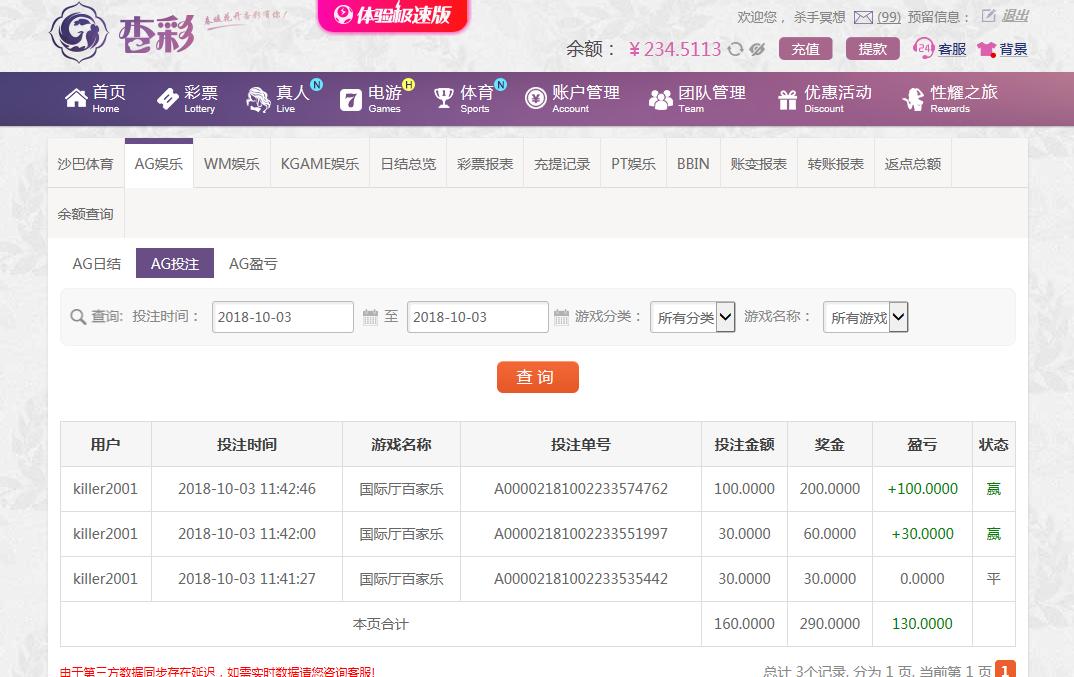
Task: Click the Account yen coin icon
Action: 536,99
